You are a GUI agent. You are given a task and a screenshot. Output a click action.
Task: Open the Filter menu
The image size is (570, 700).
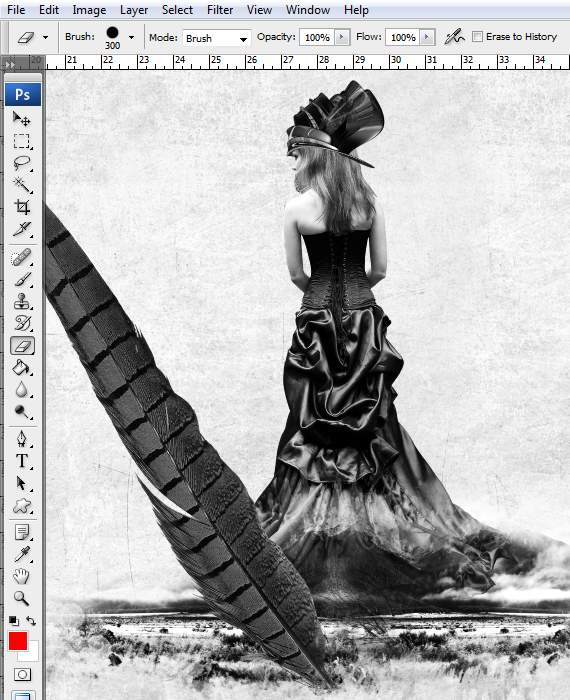(220, 10)
